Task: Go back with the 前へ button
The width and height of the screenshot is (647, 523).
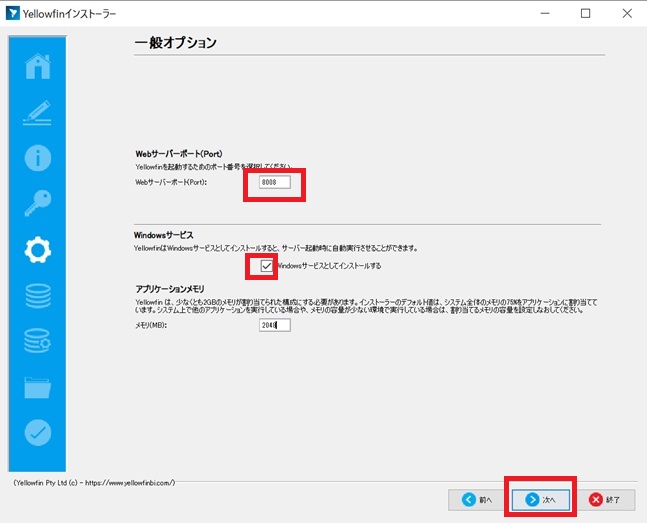Action: pos(477,500)
